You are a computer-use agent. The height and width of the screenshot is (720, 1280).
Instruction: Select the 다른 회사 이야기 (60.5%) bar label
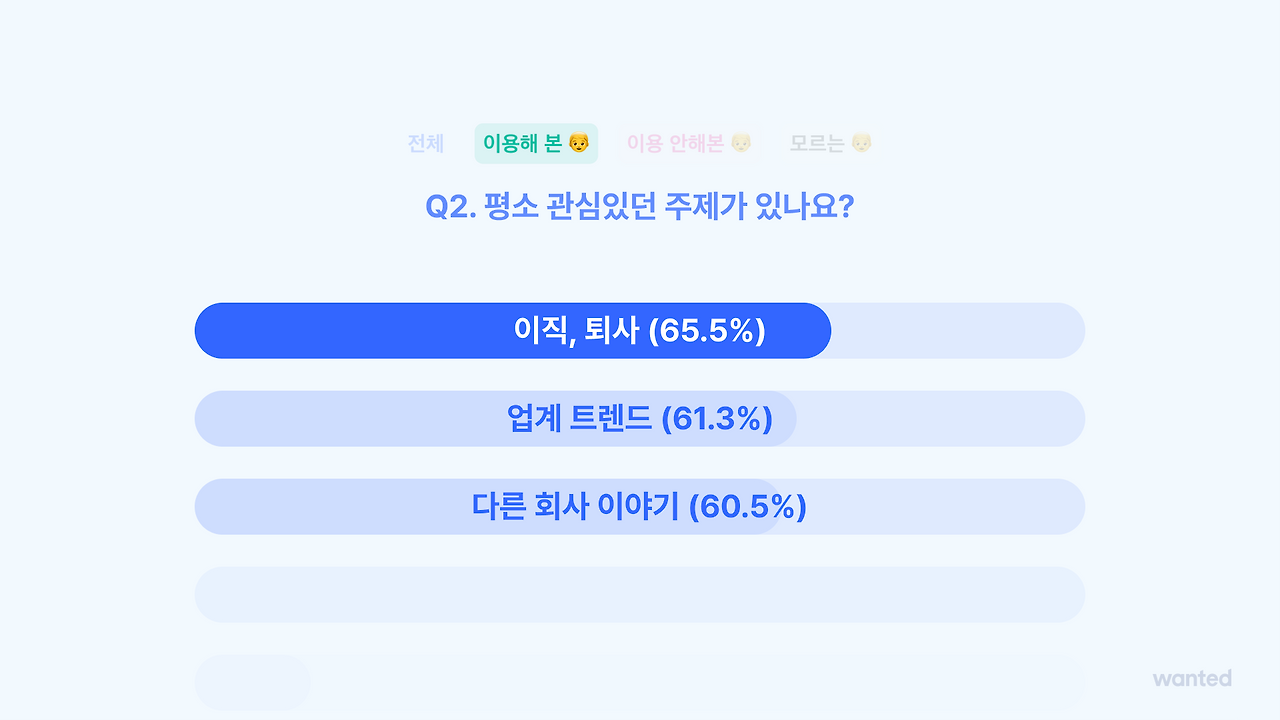point(640,506)
